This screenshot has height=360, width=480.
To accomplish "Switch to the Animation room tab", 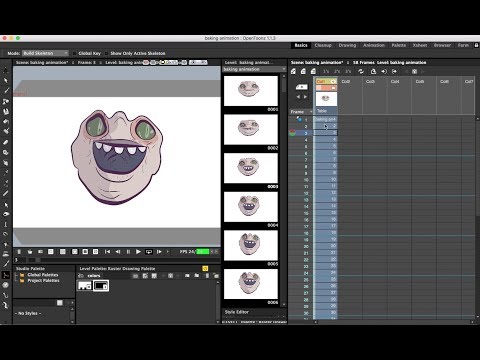I will [374, 45].
